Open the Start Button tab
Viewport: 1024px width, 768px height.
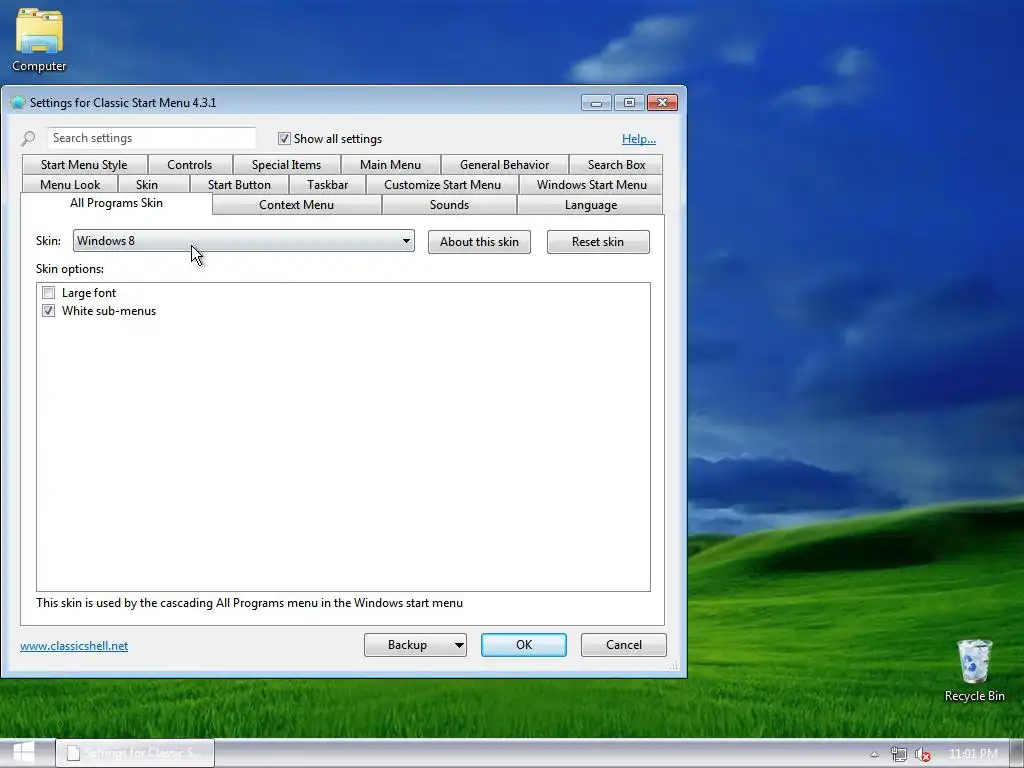[x=239, y=184]
